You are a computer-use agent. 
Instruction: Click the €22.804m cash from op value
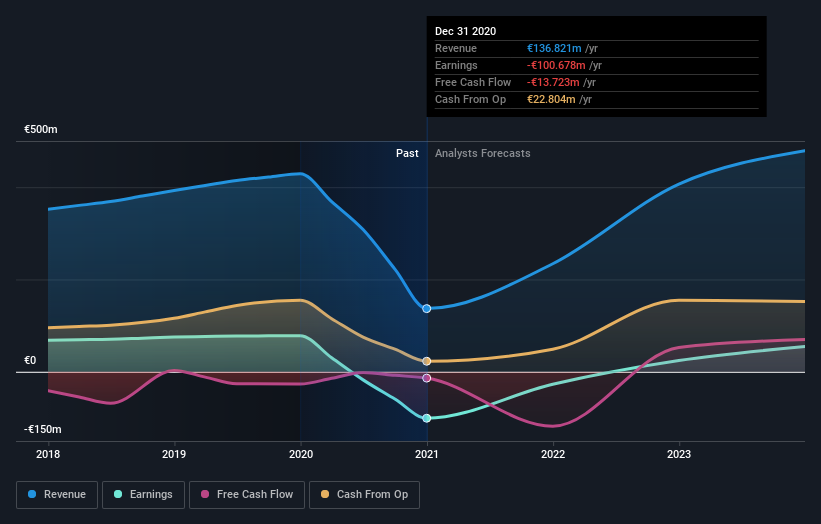[x=551, y=99]
